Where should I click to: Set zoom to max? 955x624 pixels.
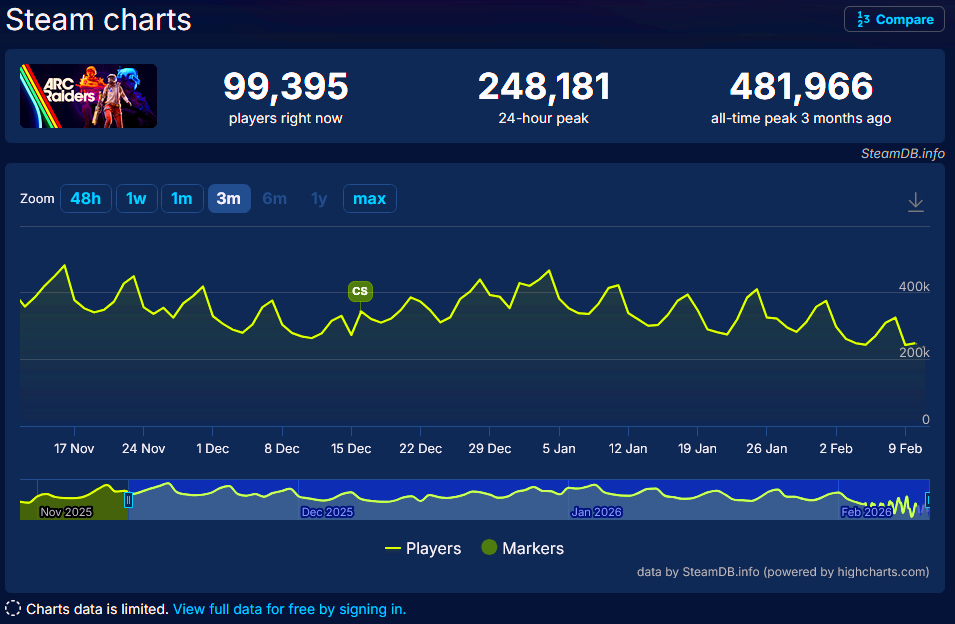pyautogui.click(x=370, y=198)
